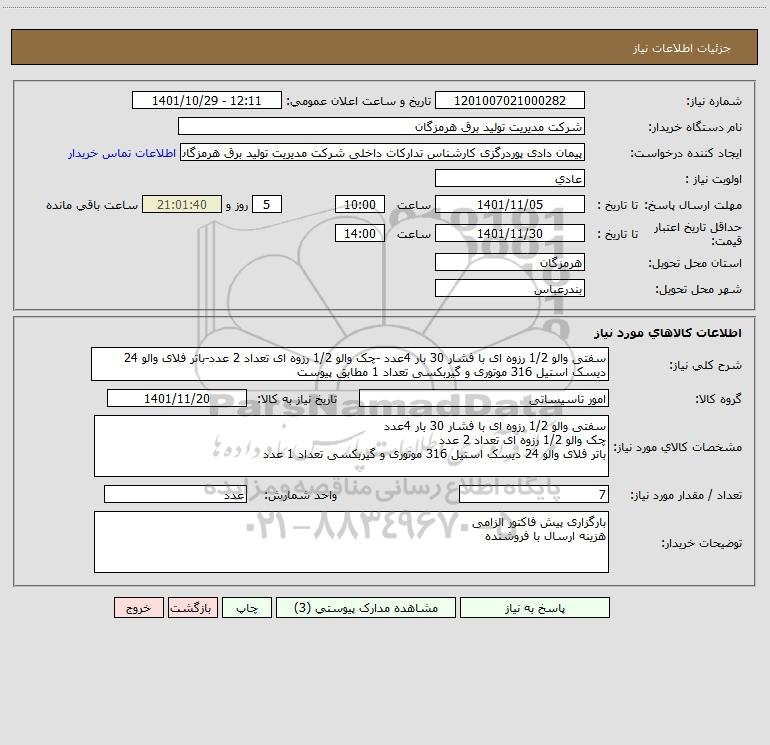Click the request creator field پیمان دادی پوردرگزی

383,152
